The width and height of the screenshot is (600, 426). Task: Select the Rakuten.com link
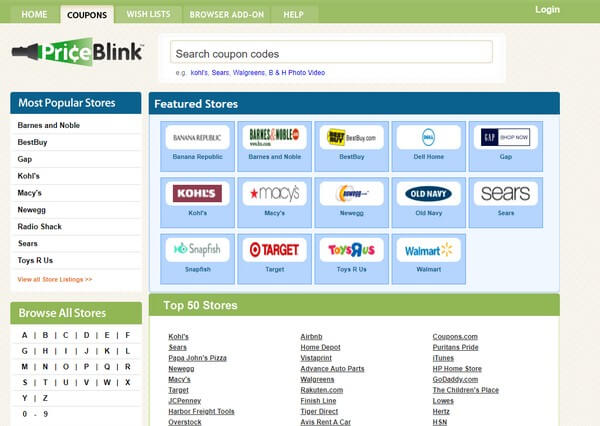point(321,390)
